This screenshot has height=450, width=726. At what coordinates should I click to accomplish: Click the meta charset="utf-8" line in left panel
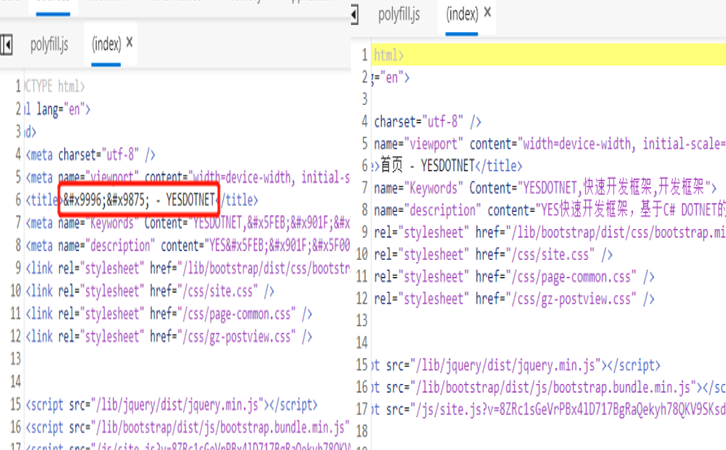[x=90, y=155]
